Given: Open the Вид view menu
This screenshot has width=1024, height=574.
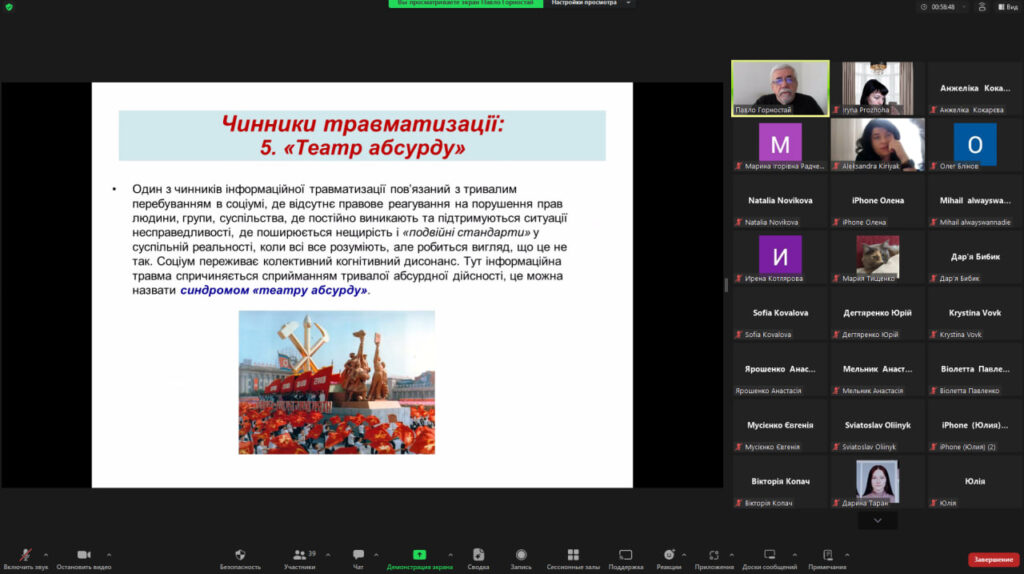Looking at the screenshot, I should pos(1006,6).
